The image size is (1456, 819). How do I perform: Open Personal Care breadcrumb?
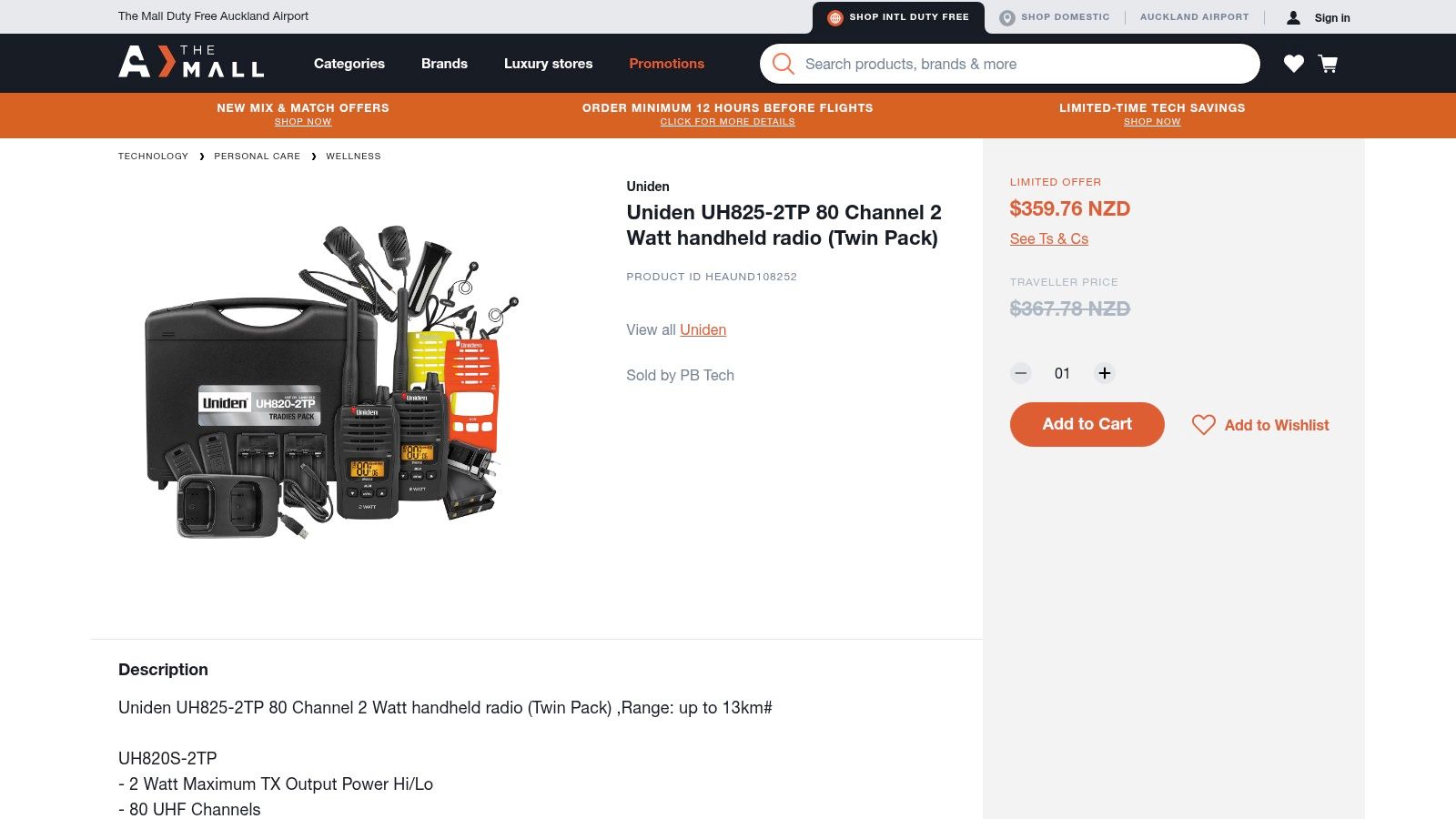coord(257,157)
